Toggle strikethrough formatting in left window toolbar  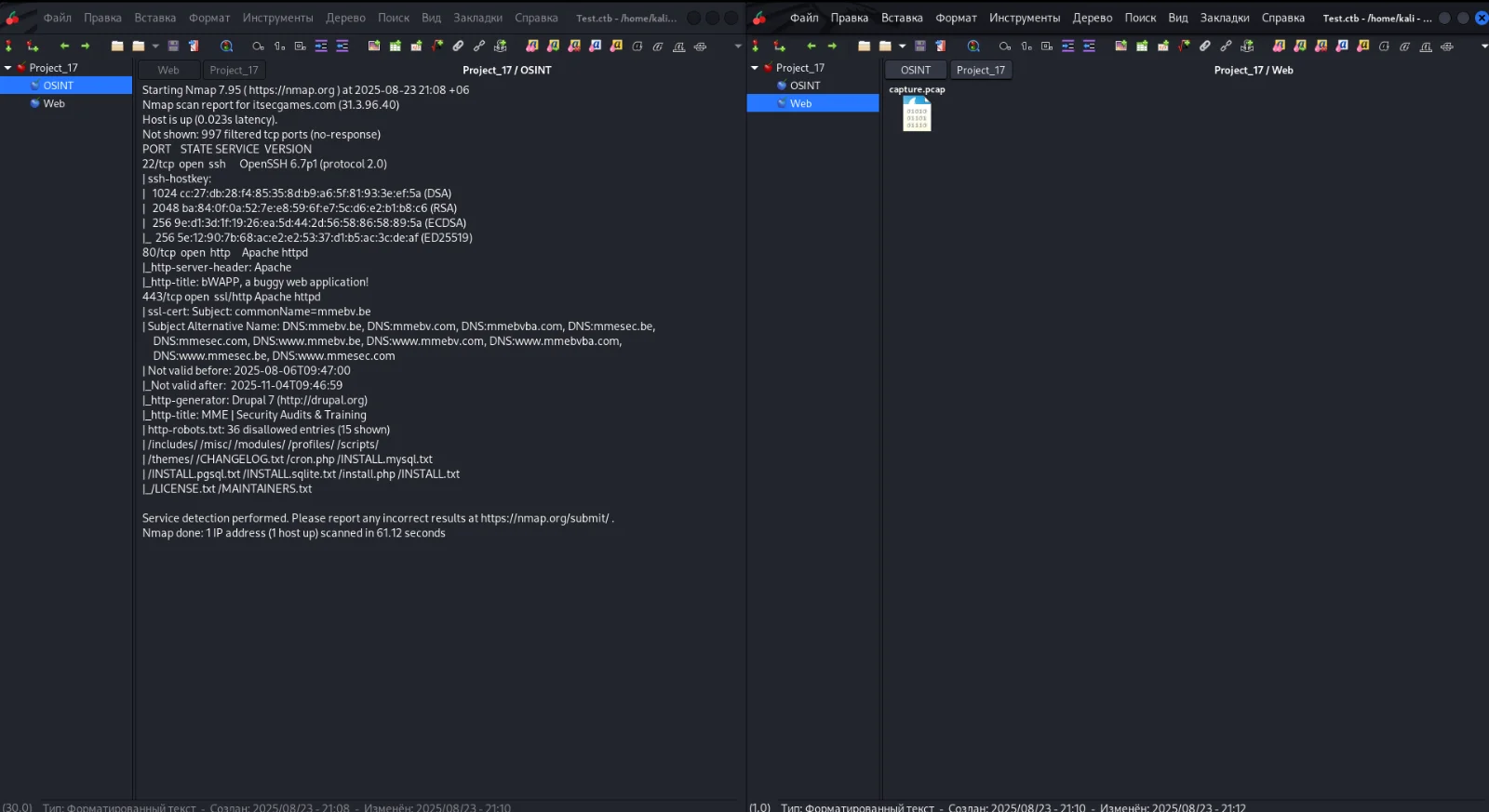pos(700,46)
